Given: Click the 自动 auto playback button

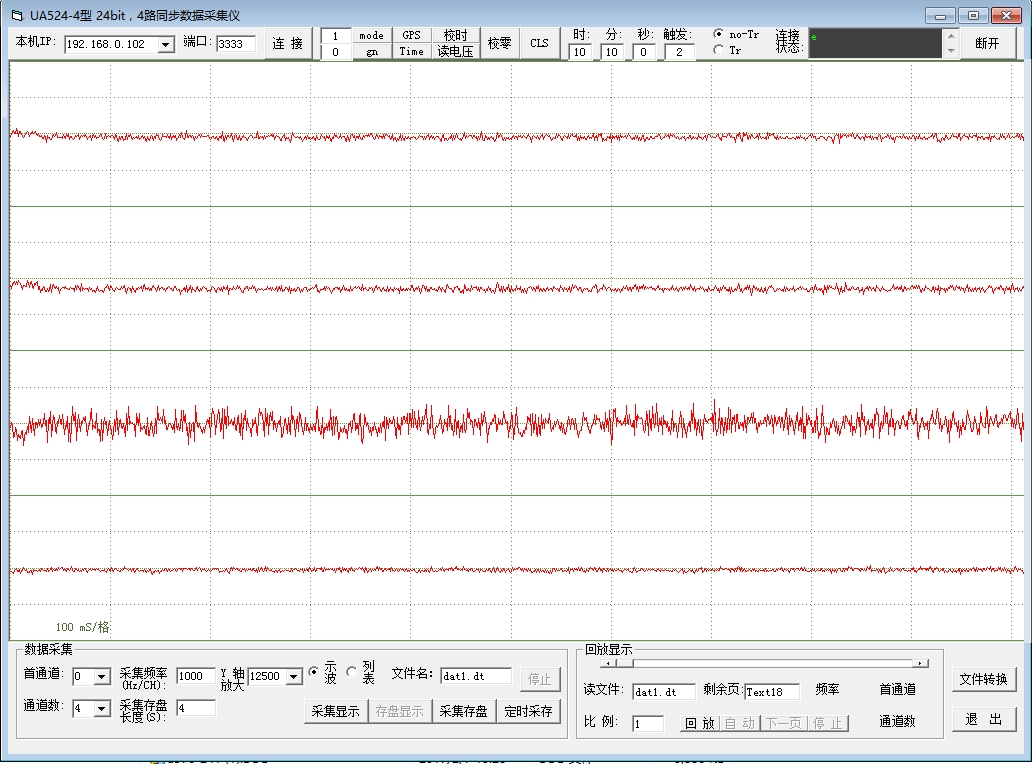Looking at the screenshot, I should click(740, 723).
